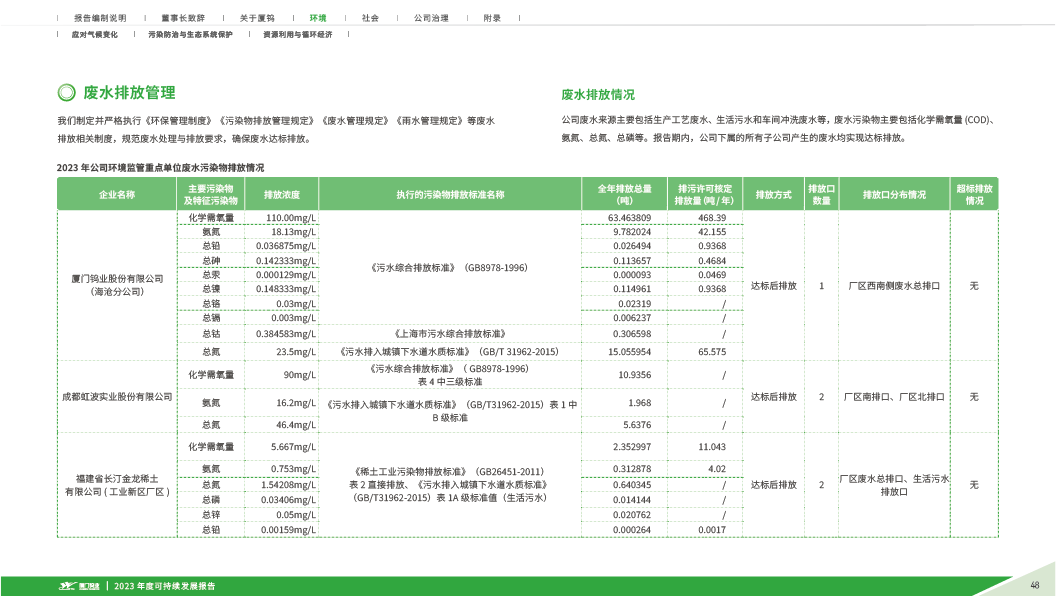The width and height of the screenshot is (1056, 596).
Task: Select the 成都虹波实业股份有限公司 company cell
Action: click(116, 397)
